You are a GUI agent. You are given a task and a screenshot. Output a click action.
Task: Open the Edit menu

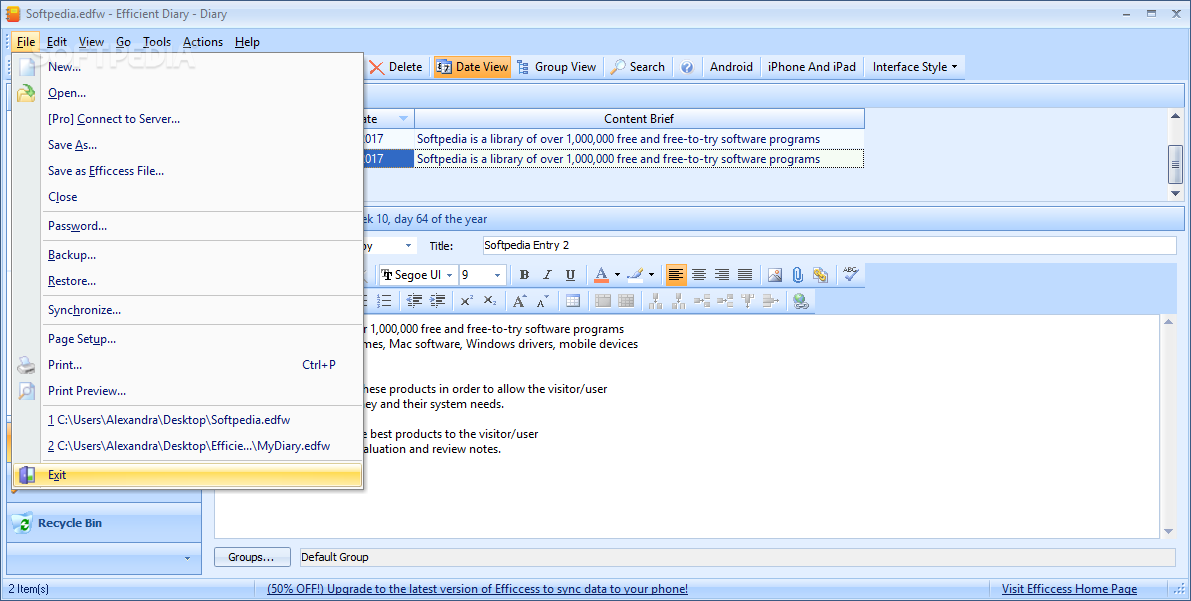click(x=57, y=42)
